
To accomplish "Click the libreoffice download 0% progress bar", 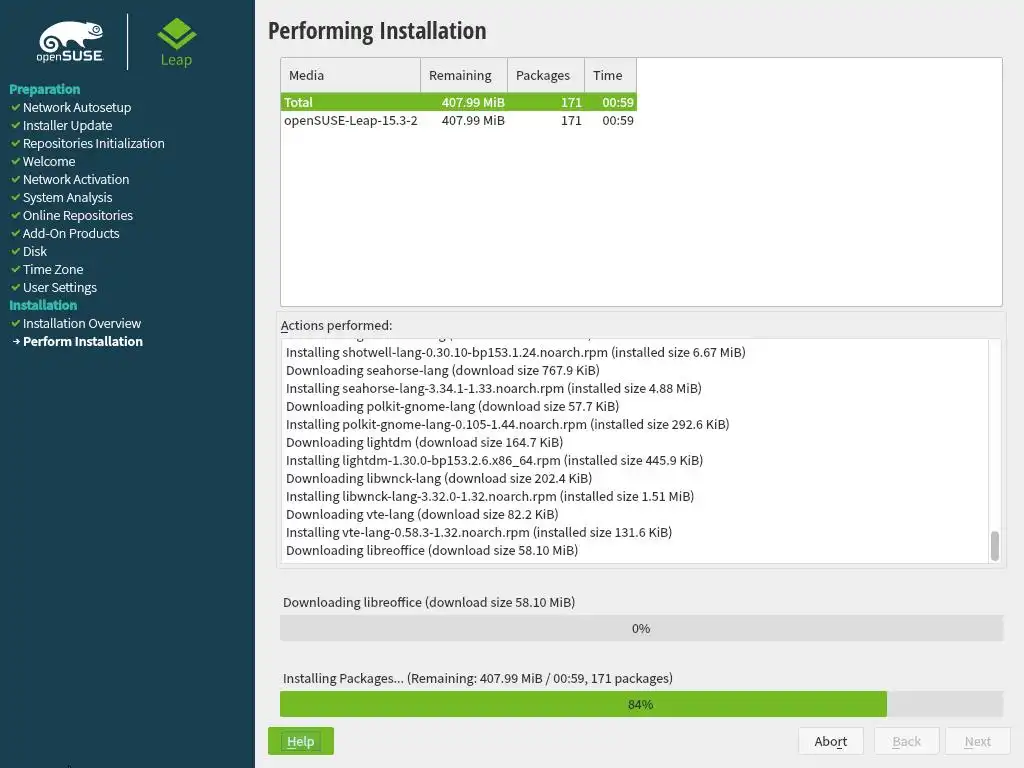I will point(641,628).
